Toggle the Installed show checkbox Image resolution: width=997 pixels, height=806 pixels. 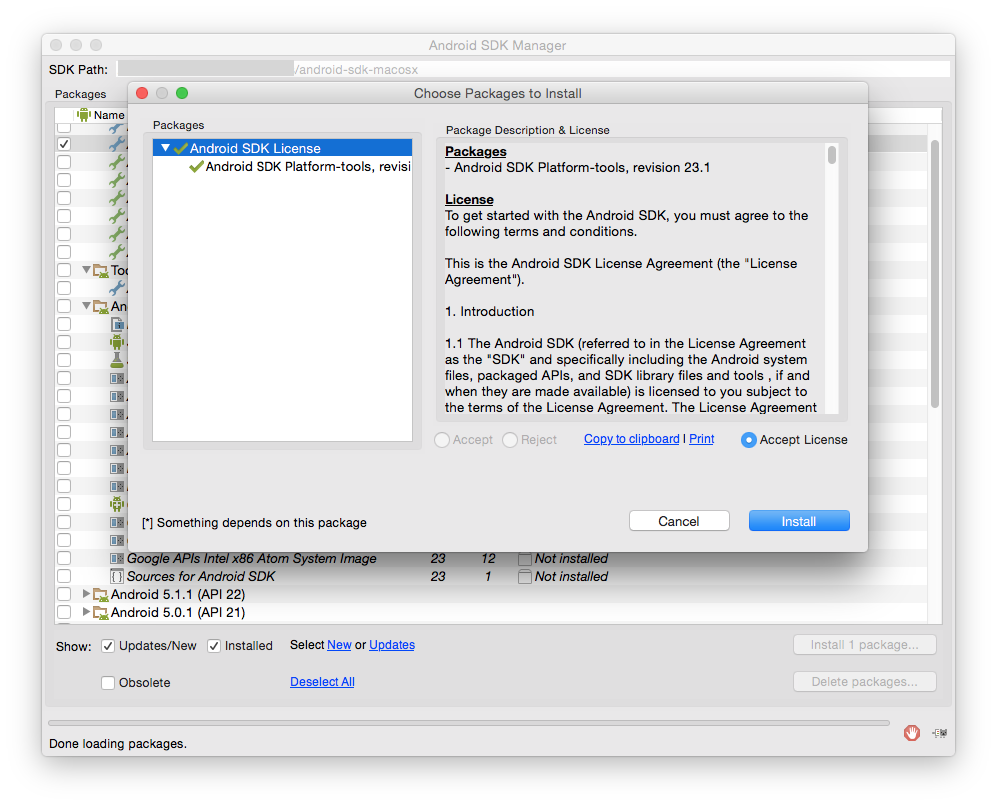214,646
